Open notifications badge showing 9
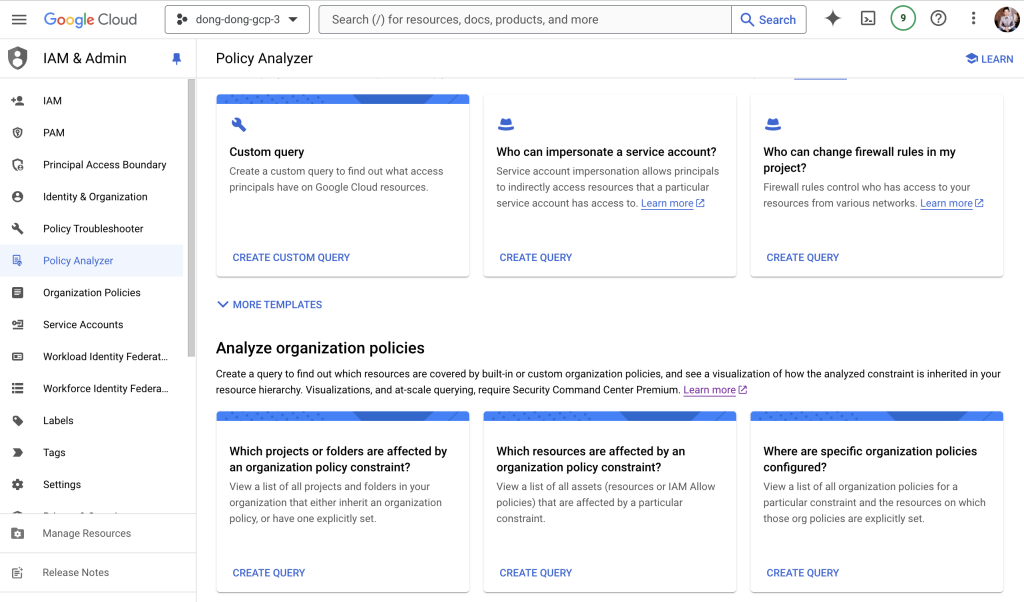 [x=903, y=18]
